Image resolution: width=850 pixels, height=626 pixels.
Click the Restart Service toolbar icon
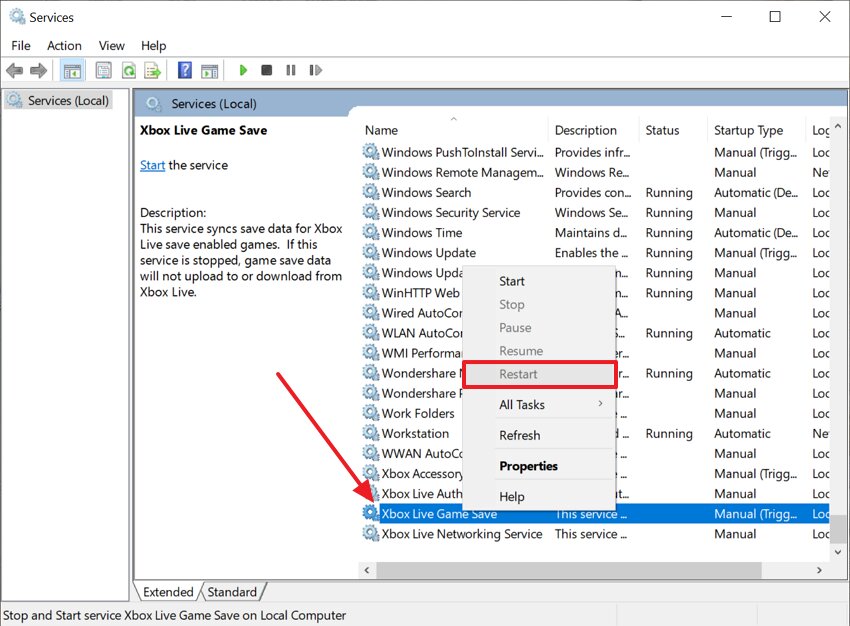pyautogui.click(x=315, y=70)
